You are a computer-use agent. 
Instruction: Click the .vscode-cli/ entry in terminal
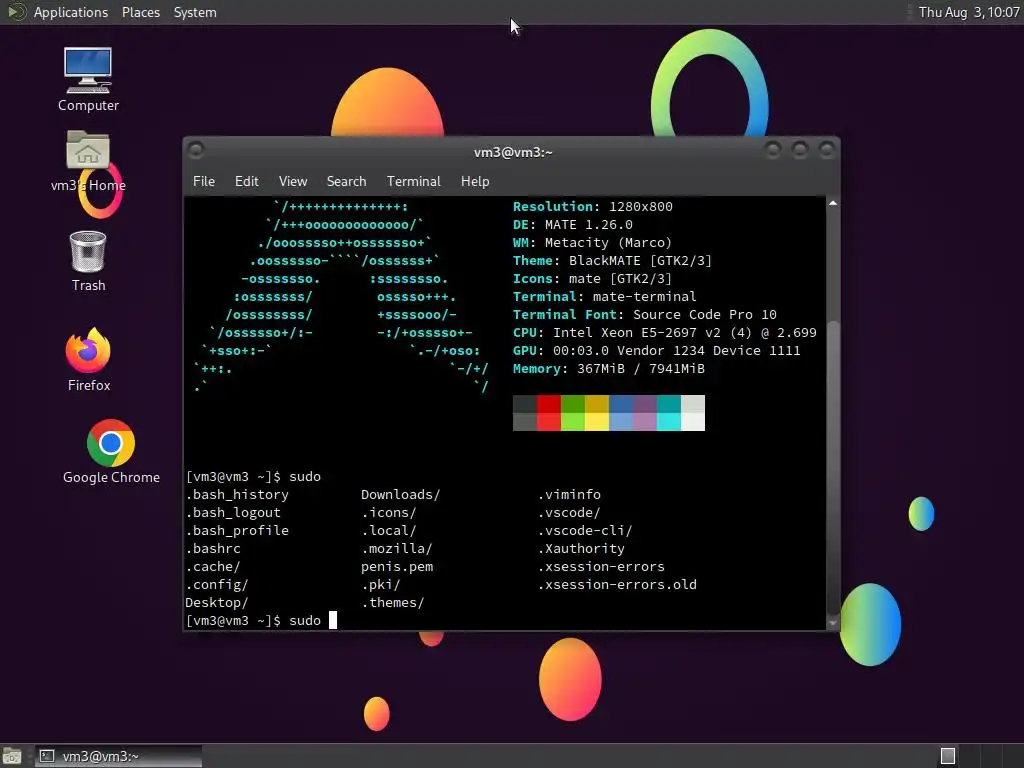pyautogui.click(x=584, y=530)
